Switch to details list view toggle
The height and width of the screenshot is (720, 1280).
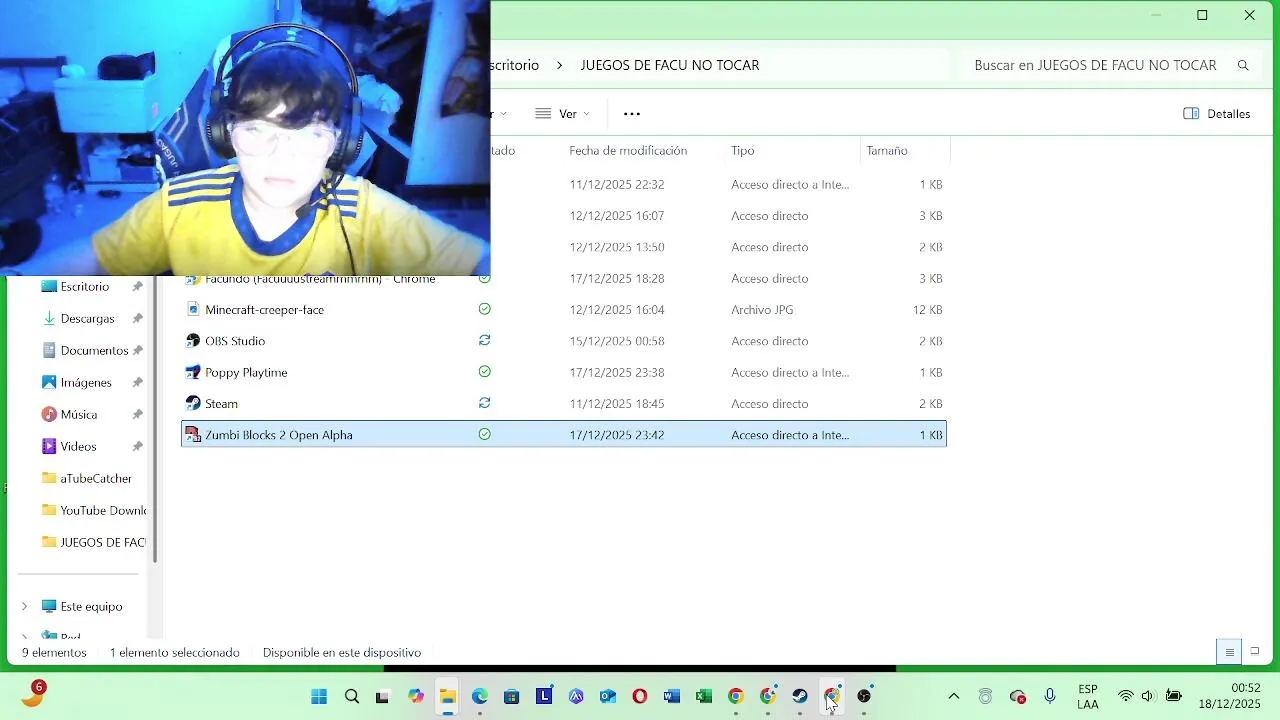pyautogui.click(x=1229, y=652)
